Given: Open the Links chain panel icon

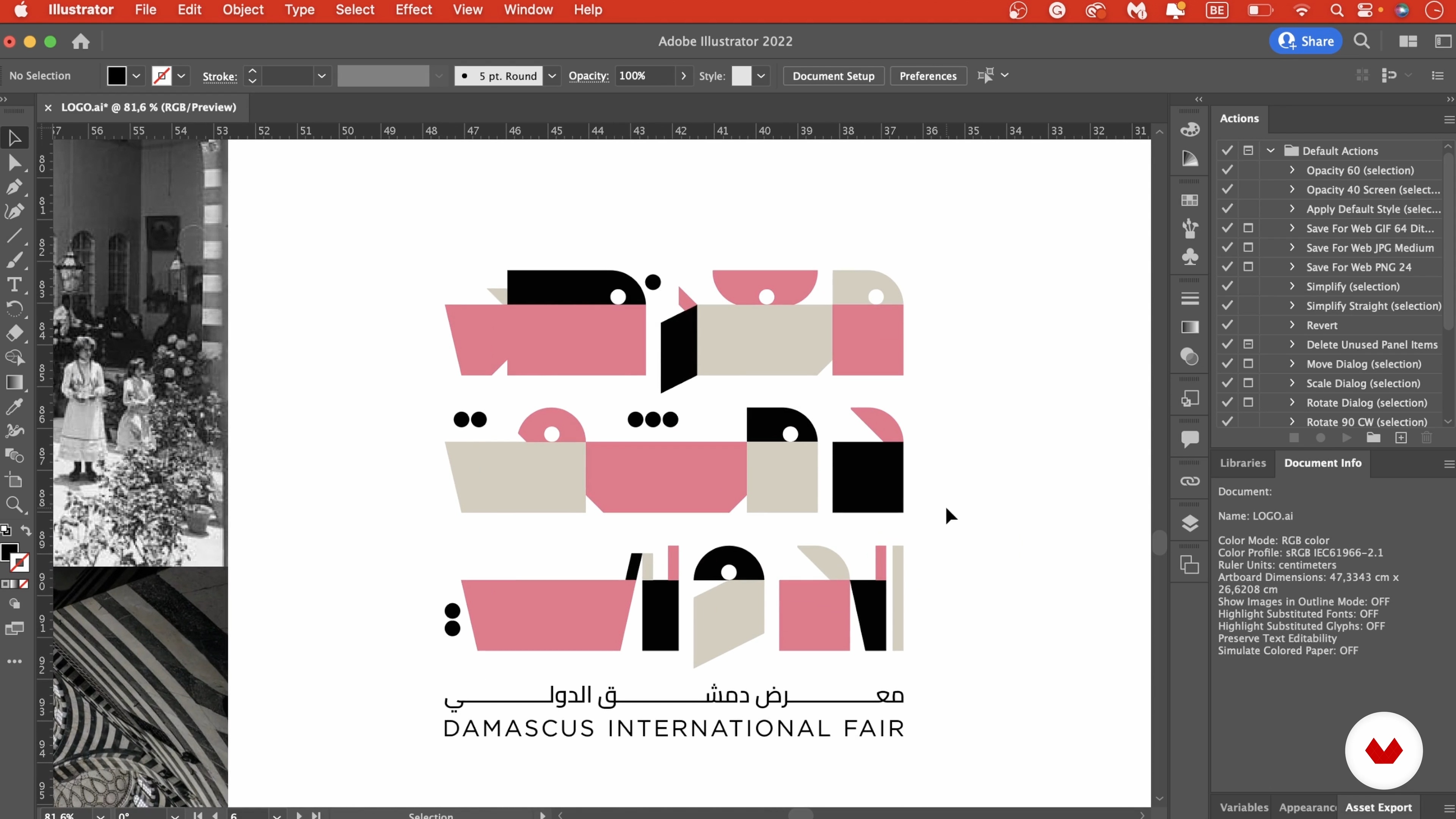Looking at the screenshot, I should point(1190,481).
